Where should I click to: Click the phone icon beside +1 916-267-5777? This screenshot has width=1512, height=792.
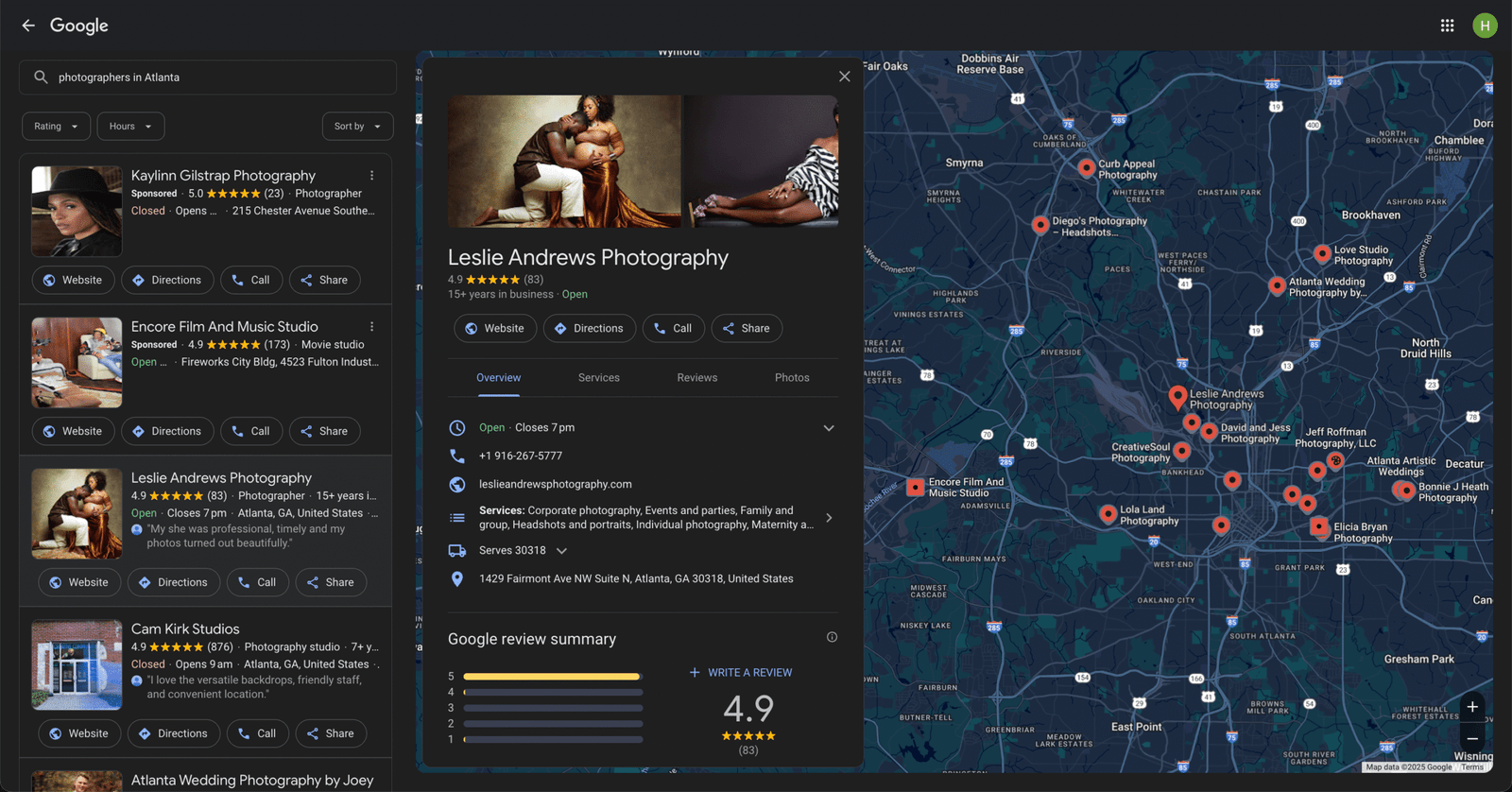point(457,456)
